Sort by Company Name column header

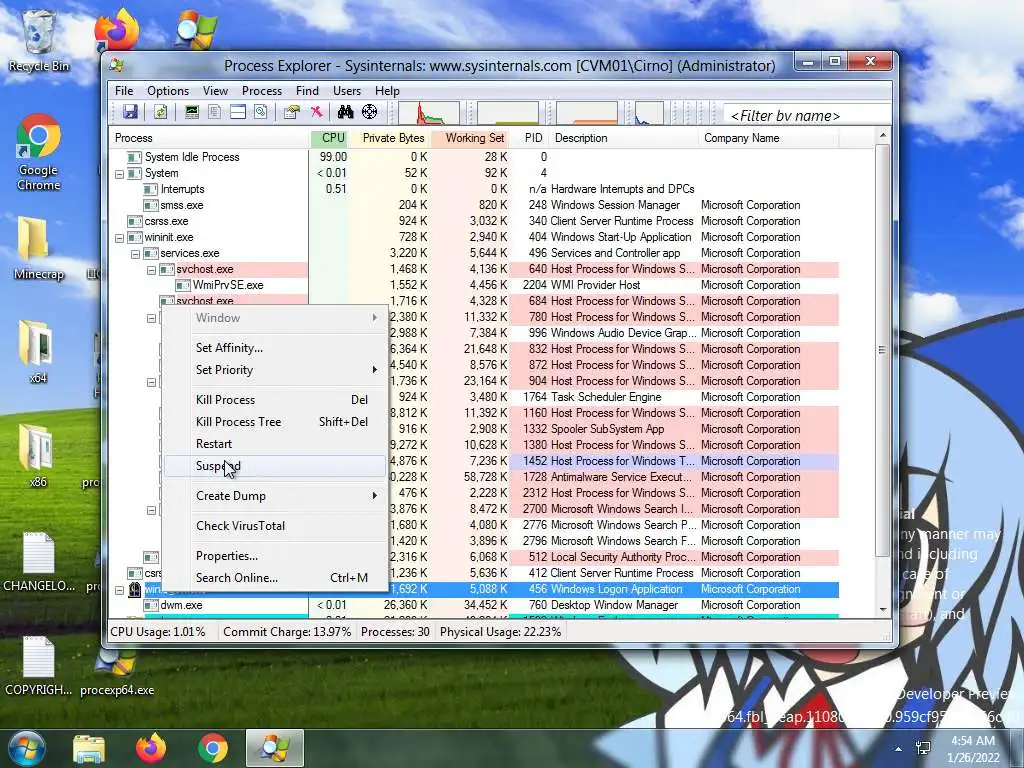click(x=768, y=138)
